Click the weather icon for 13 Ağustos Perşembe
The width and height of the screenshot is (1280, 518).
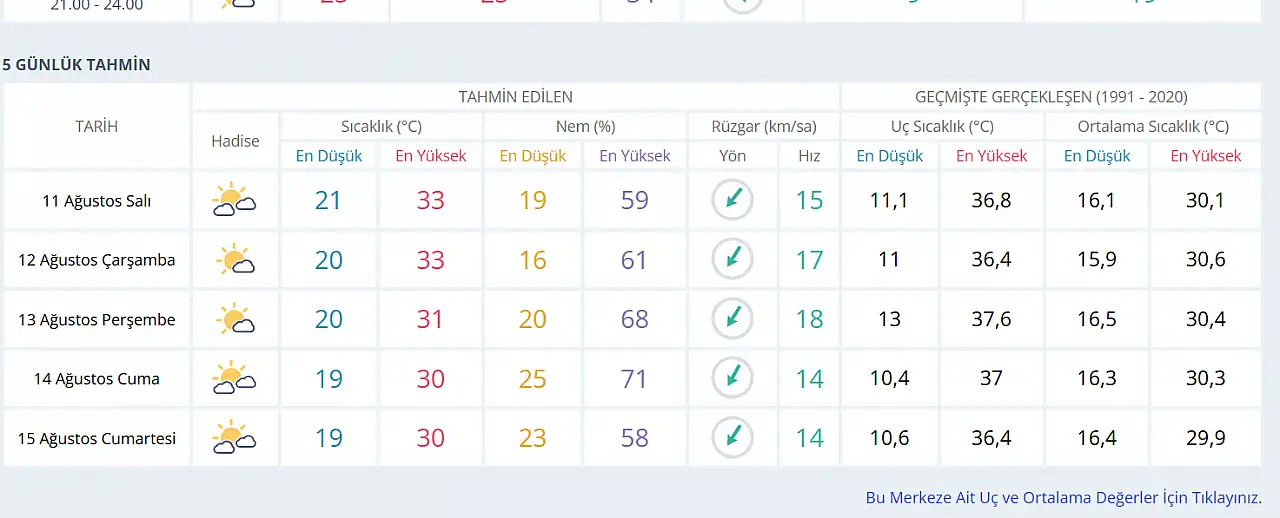point(235,319)
